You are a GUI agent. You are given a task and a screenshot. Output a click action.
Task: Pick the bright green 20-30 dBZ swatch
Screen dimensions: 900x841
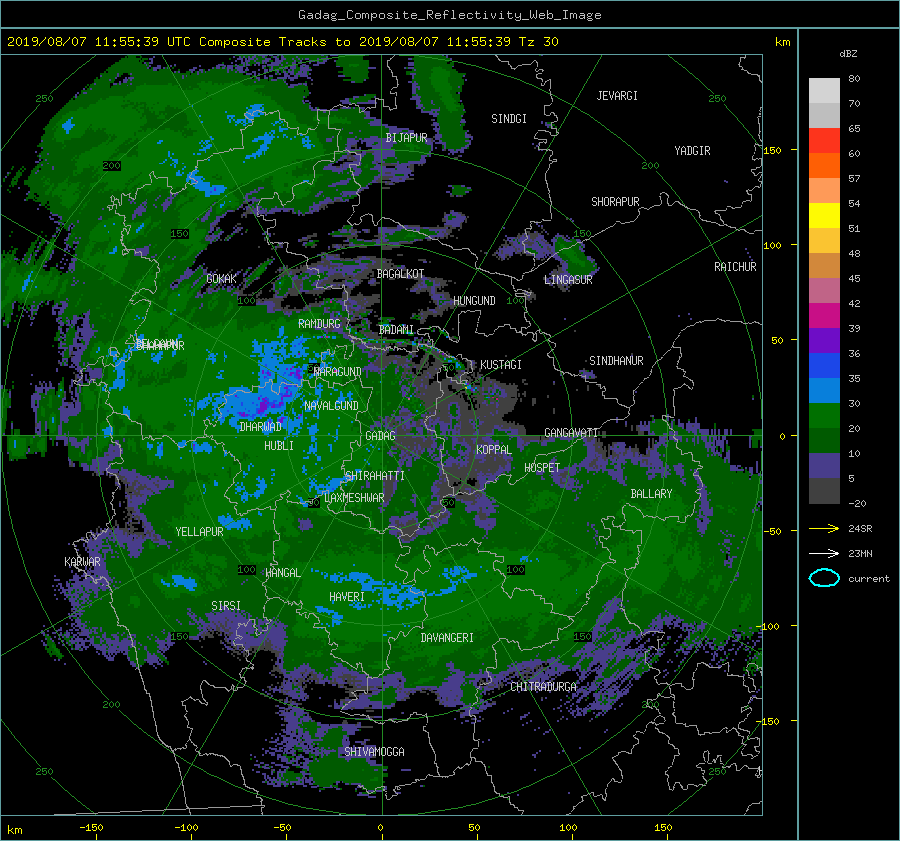(824, 416)
